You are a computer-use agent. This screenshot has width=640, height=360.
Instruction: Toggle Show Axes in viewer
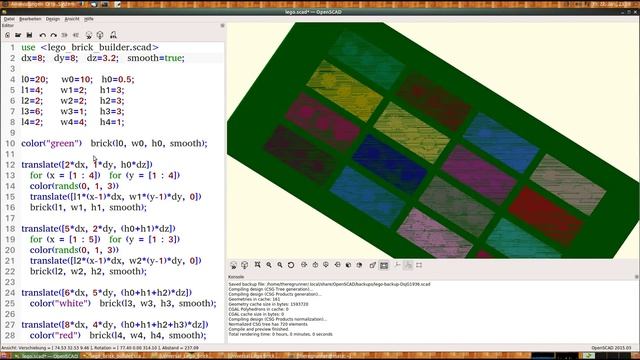[x=397, y=265]
